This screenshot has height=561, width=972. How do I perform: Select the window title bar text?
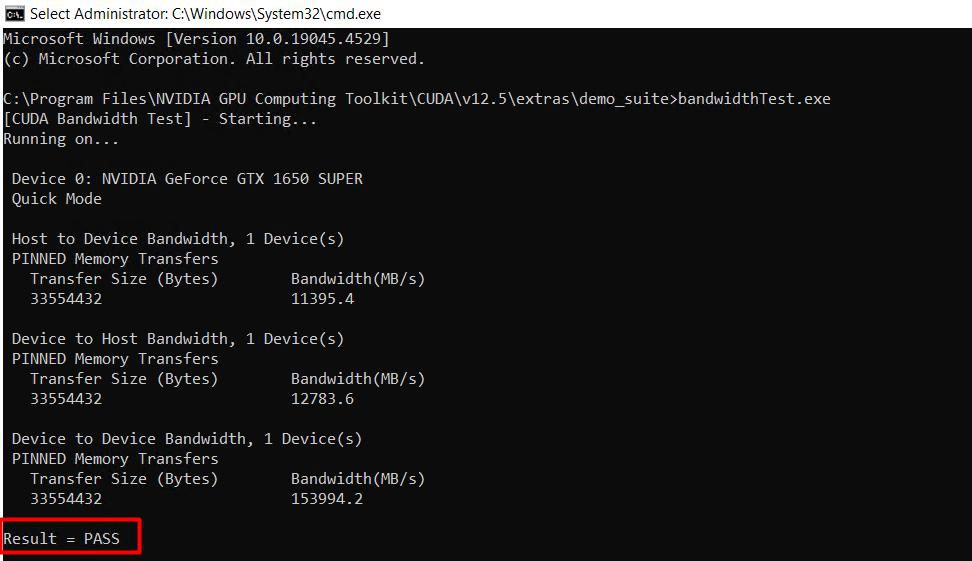pos(205,14)
